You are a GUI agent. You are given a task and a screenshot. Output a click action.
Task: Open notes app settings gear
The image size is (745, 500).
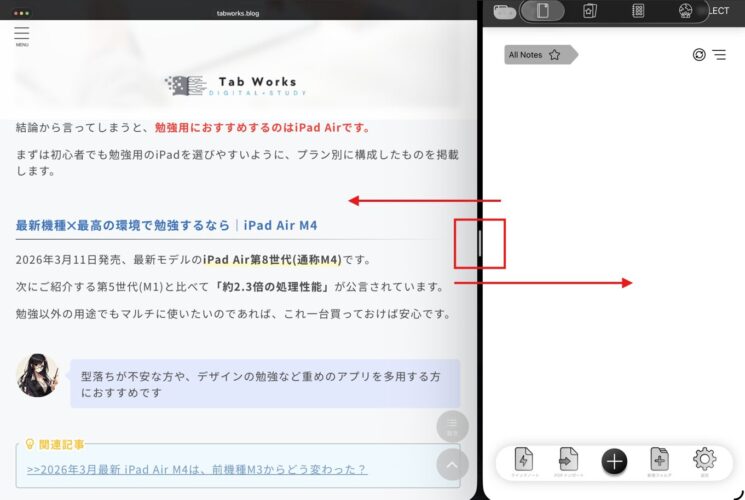(x=704, y=460)
